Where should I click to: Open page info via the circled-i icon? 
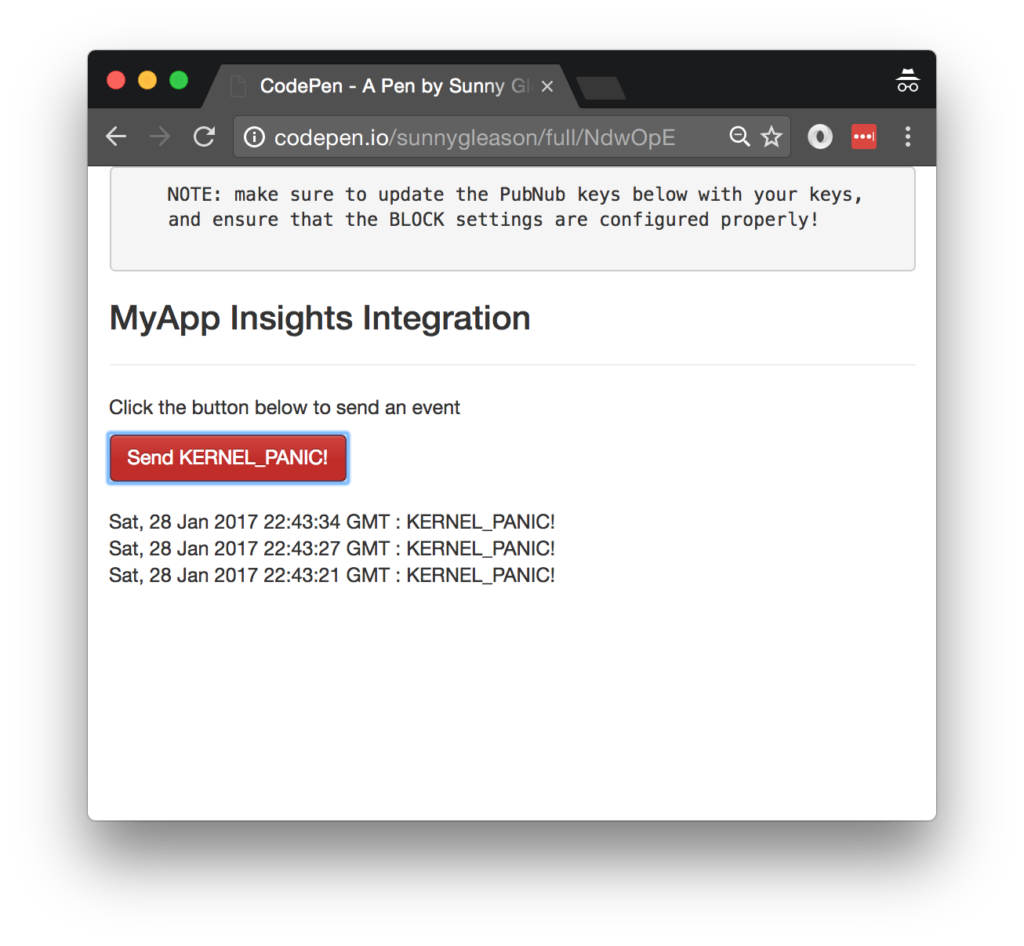click(x=253, y=137)
